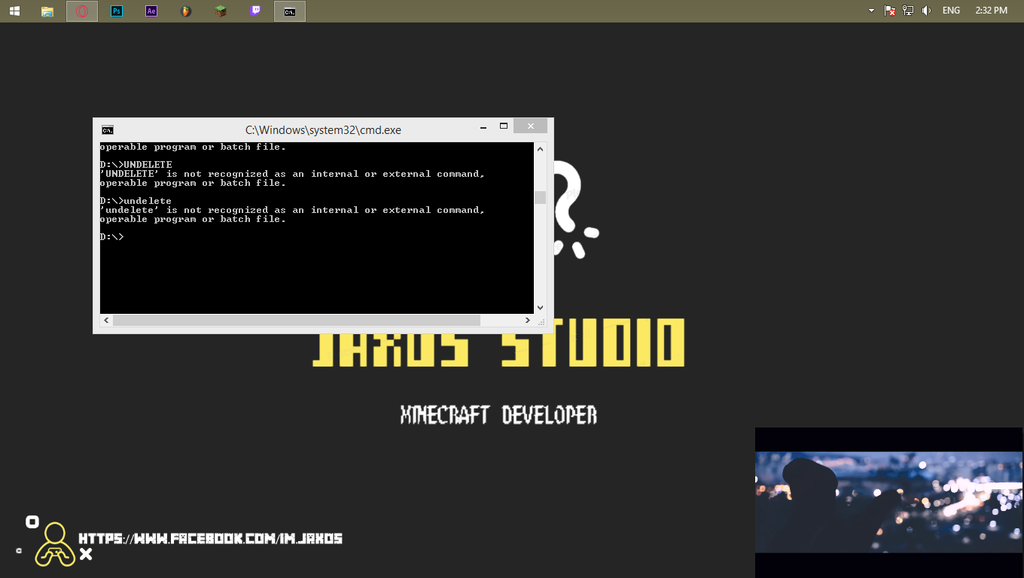Click the cmd.exe title bar text

pos(323,130)
